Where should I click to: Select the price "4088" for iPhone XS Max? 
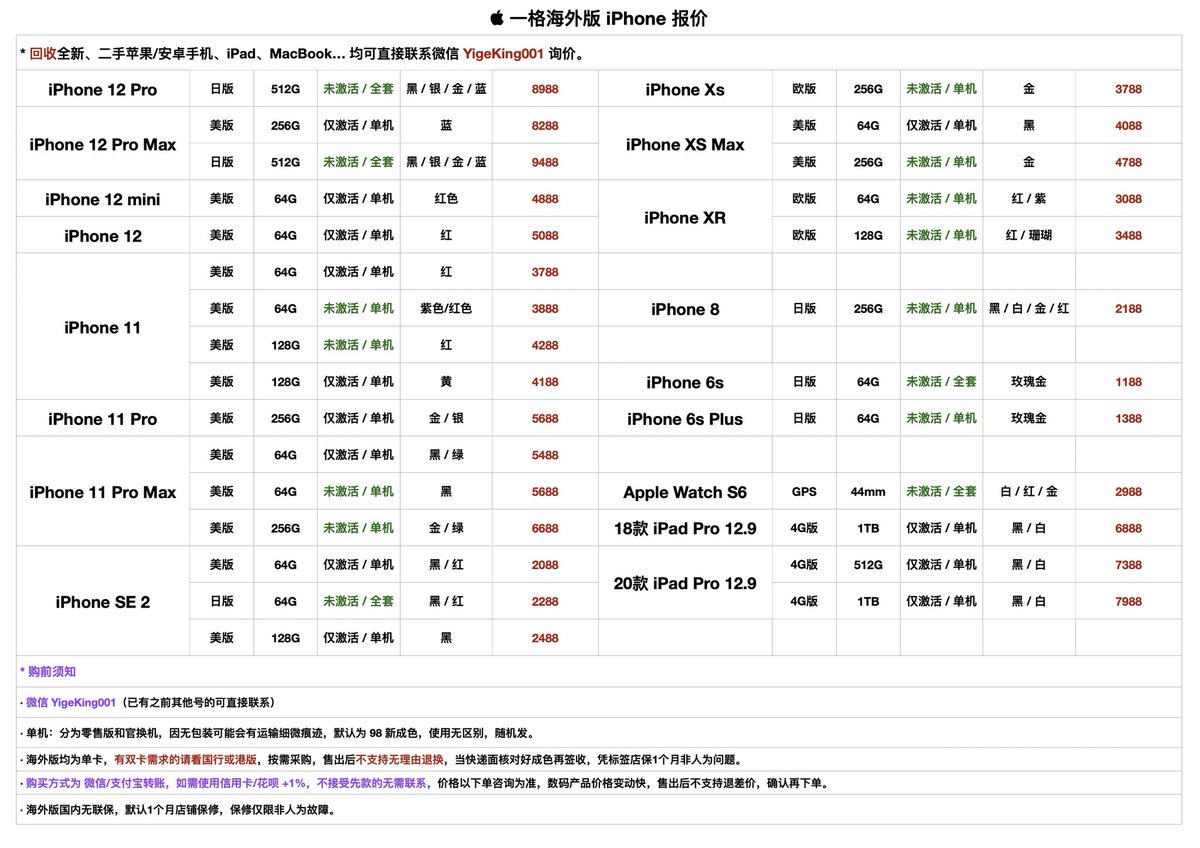[1128, 126]
